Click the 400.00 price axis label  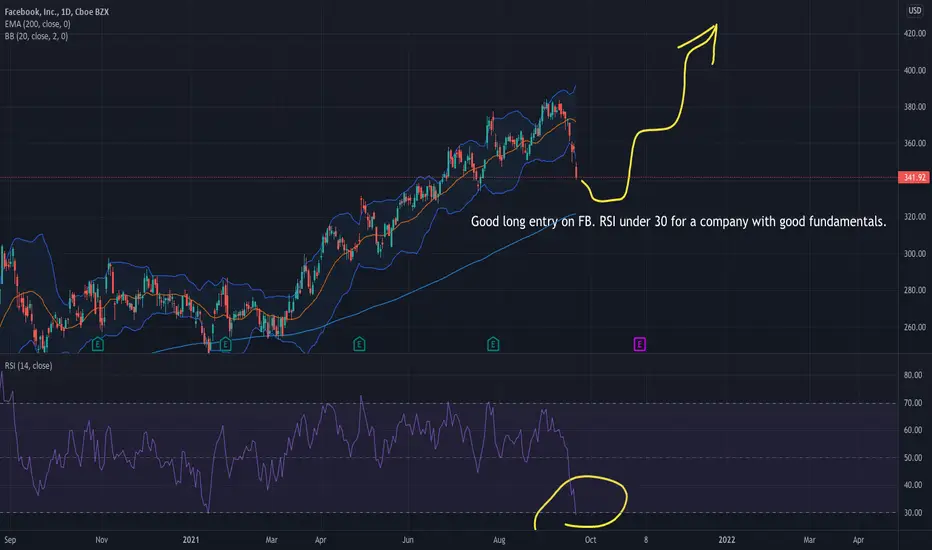(914, 70)
